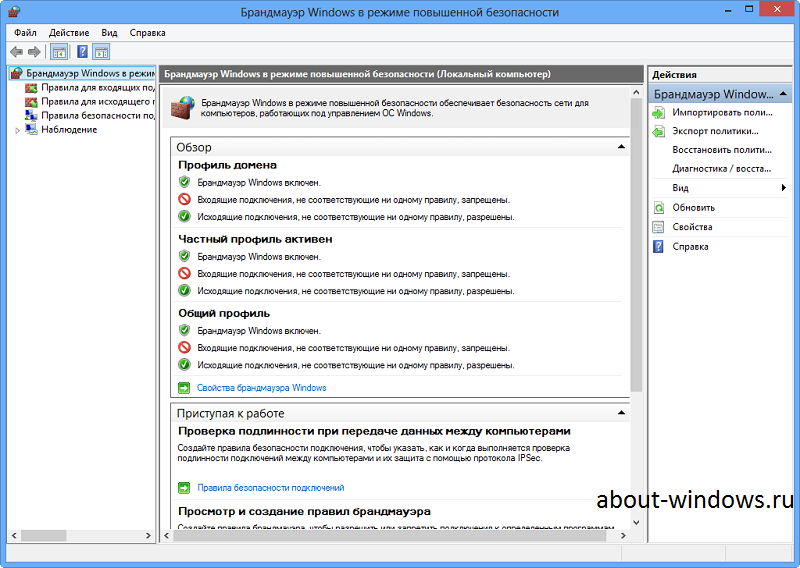Click Экспорт политики... action
Viewport: 800px width, 568px height.
(x=715, y=131)
